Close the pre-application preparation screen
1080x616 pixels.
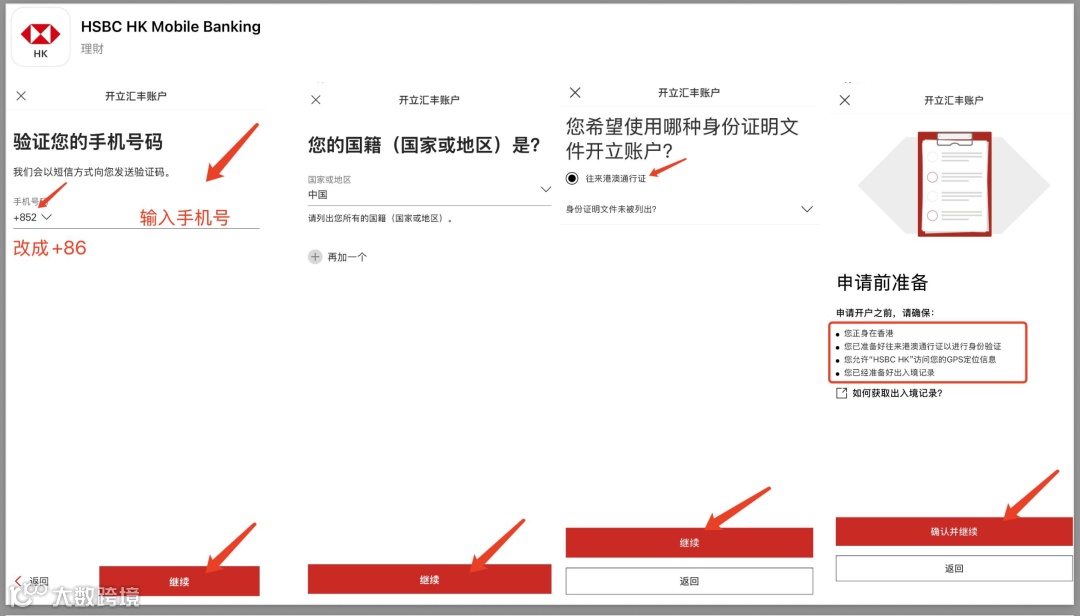(x=844, y=100)
